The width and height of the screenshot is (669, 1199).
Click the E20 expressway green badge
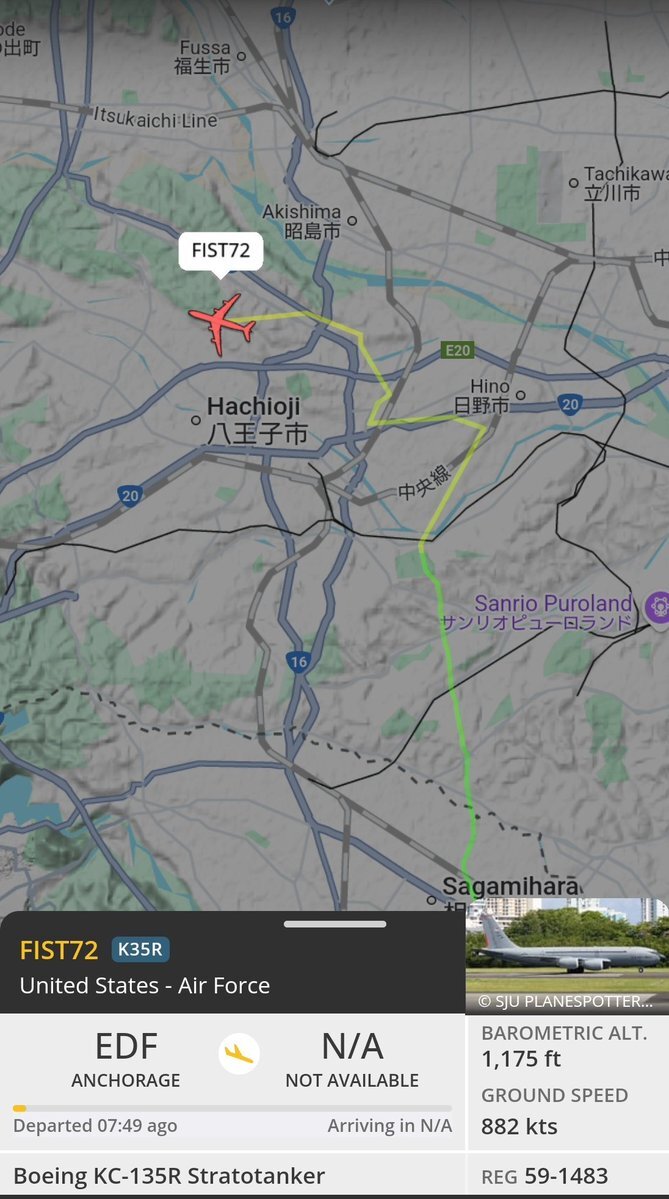[x=457, y=350]
